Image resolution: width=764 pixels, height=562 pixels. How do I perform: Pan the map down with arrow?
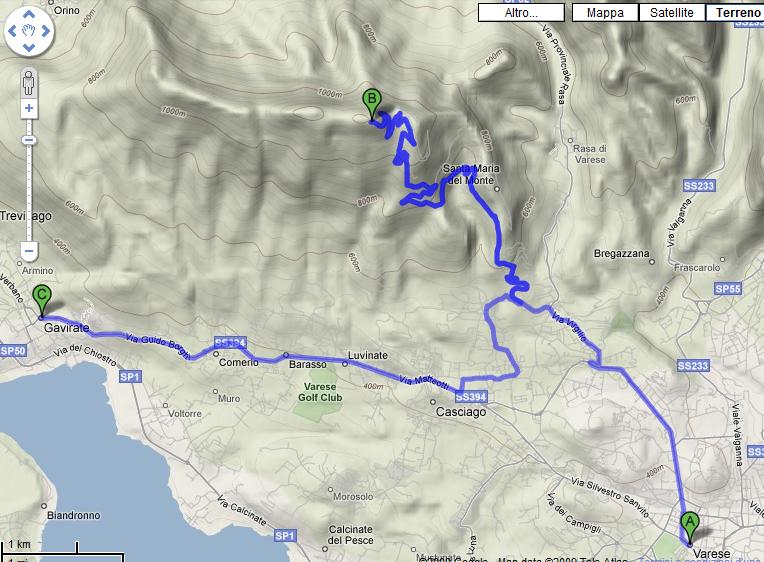point(29,48)
